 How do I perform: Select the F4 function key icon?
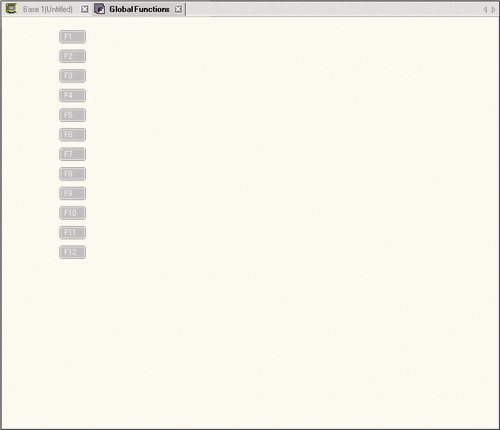click(x=72, y=95)
